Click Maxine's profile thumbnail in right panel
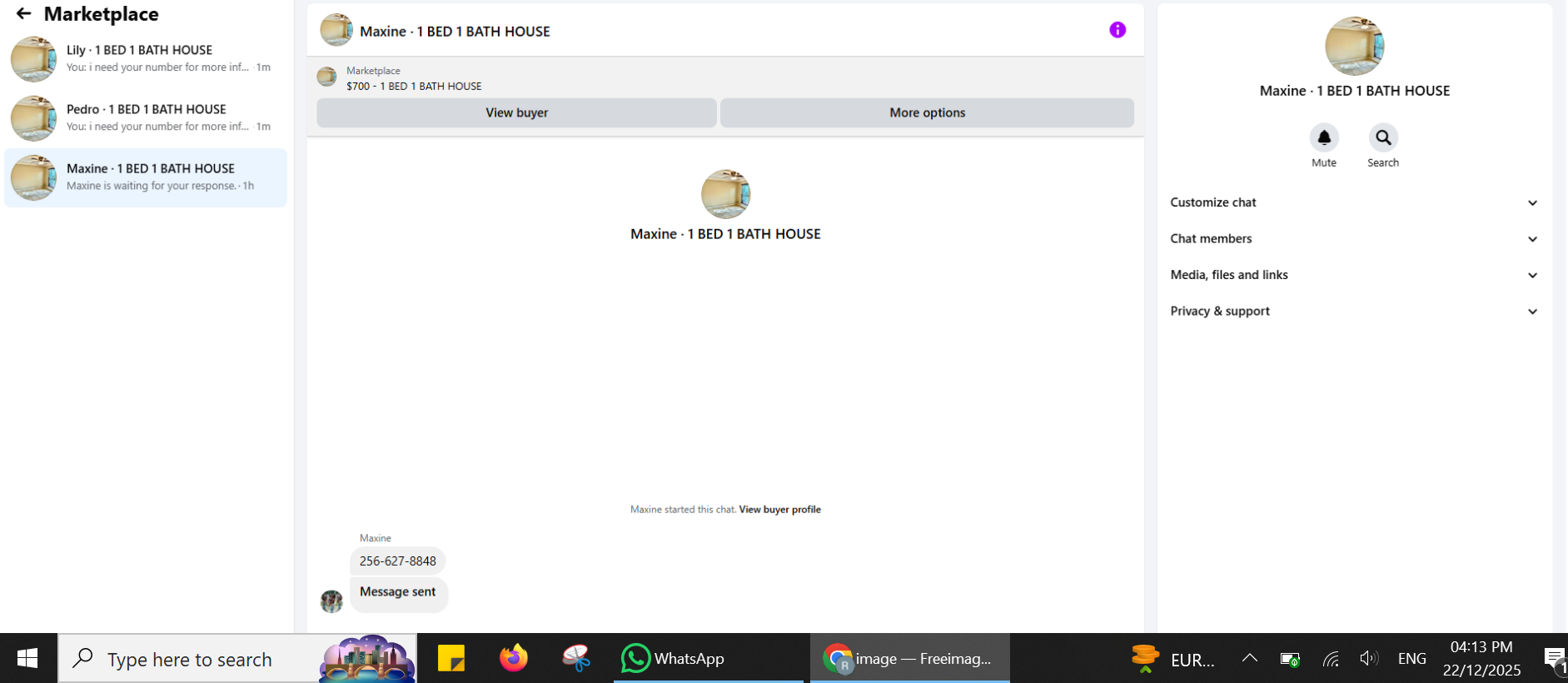 [1354, 47]
